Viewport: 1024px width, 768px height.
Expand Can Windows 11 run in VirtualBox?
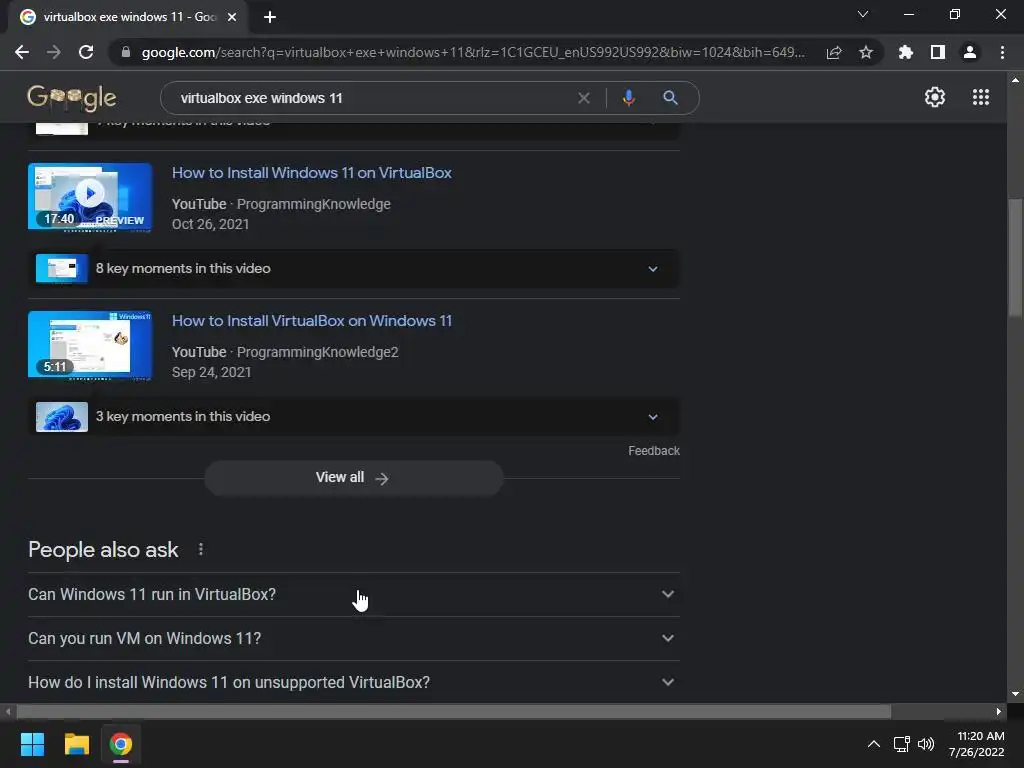tap(354, 594)
